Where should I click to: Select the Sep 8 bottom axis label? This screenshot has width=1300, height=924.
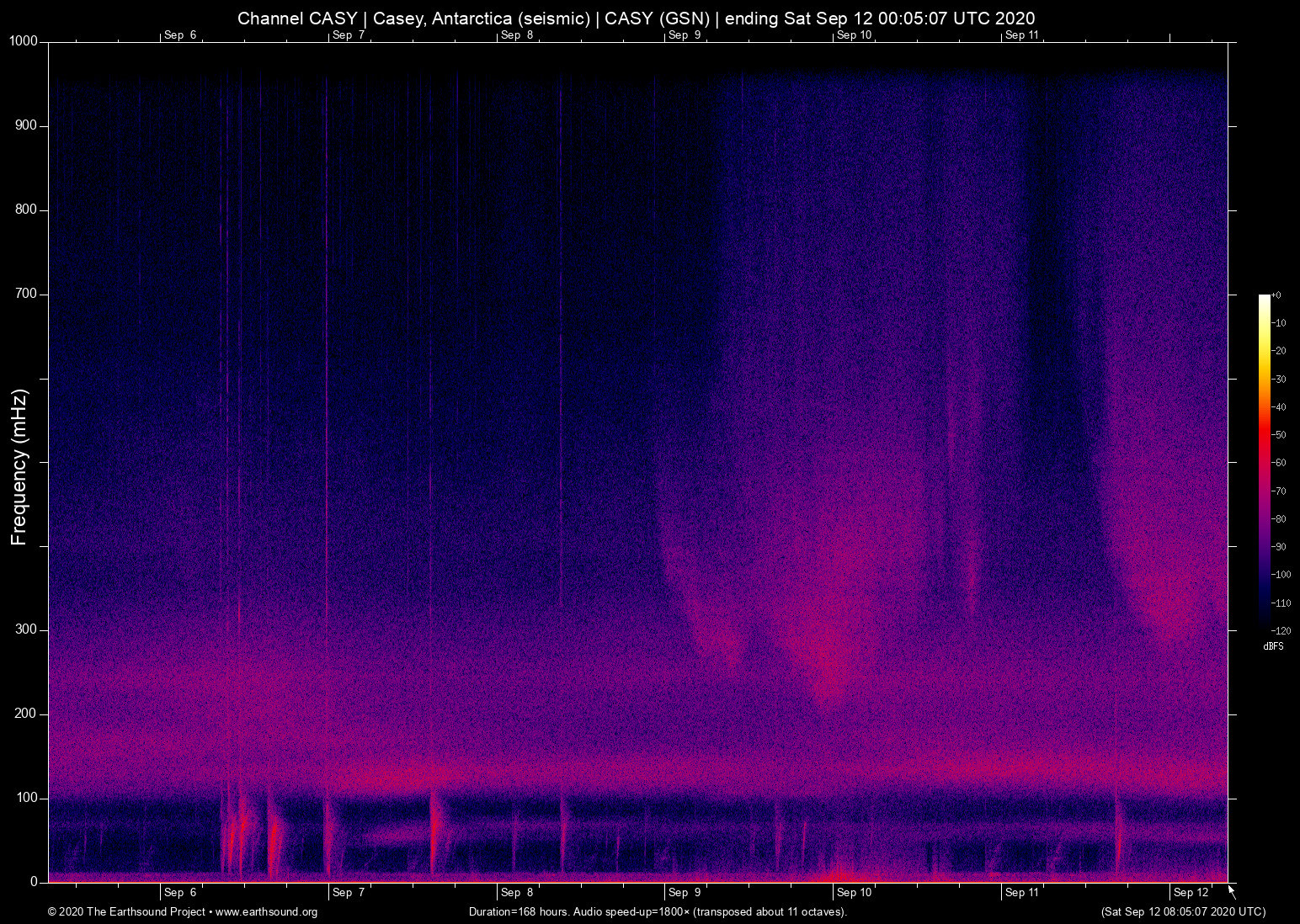515,892
